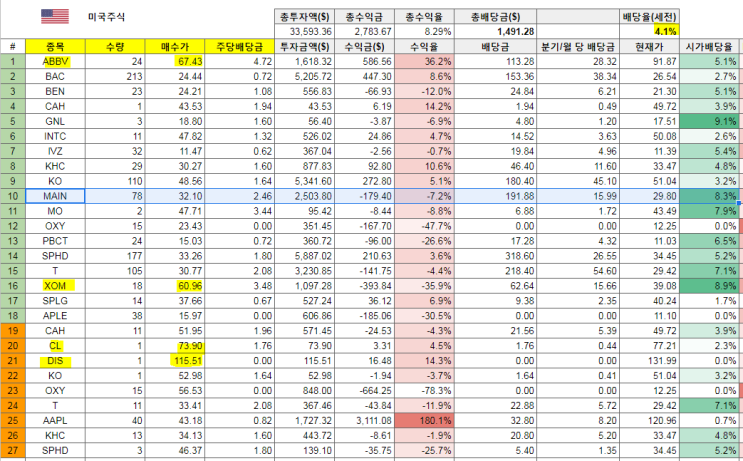743x461 pixels.
Task: Select the PBCT ticker cell
Action: click(55, 241)
